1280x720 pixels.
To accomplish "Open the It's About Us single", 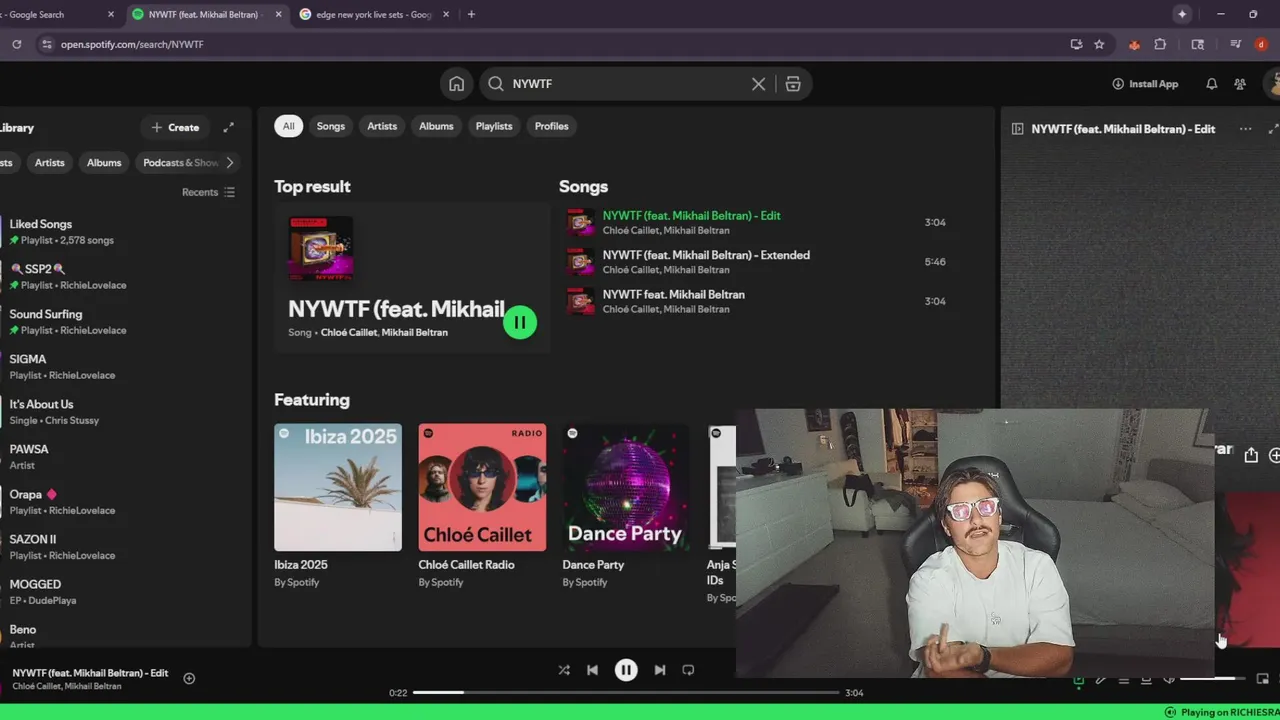I will [122, 412].
